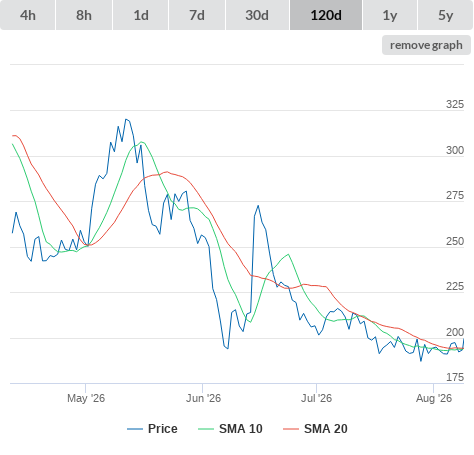Click the active 120d tab

tap(326, 15)
